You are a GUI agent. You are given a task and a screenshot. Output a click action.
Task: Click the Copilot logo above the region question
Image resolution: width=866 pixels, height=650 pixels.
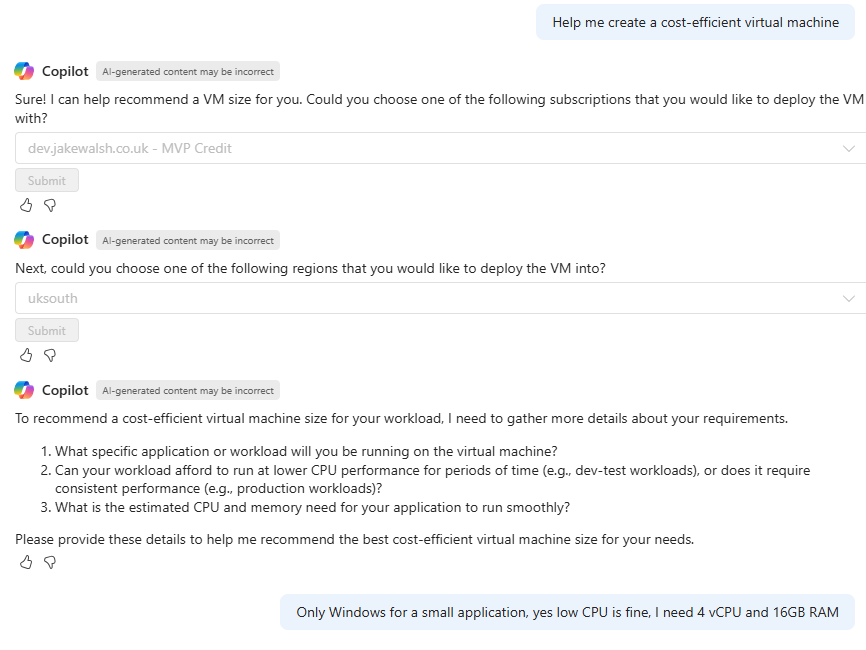(x=24, y=240)
